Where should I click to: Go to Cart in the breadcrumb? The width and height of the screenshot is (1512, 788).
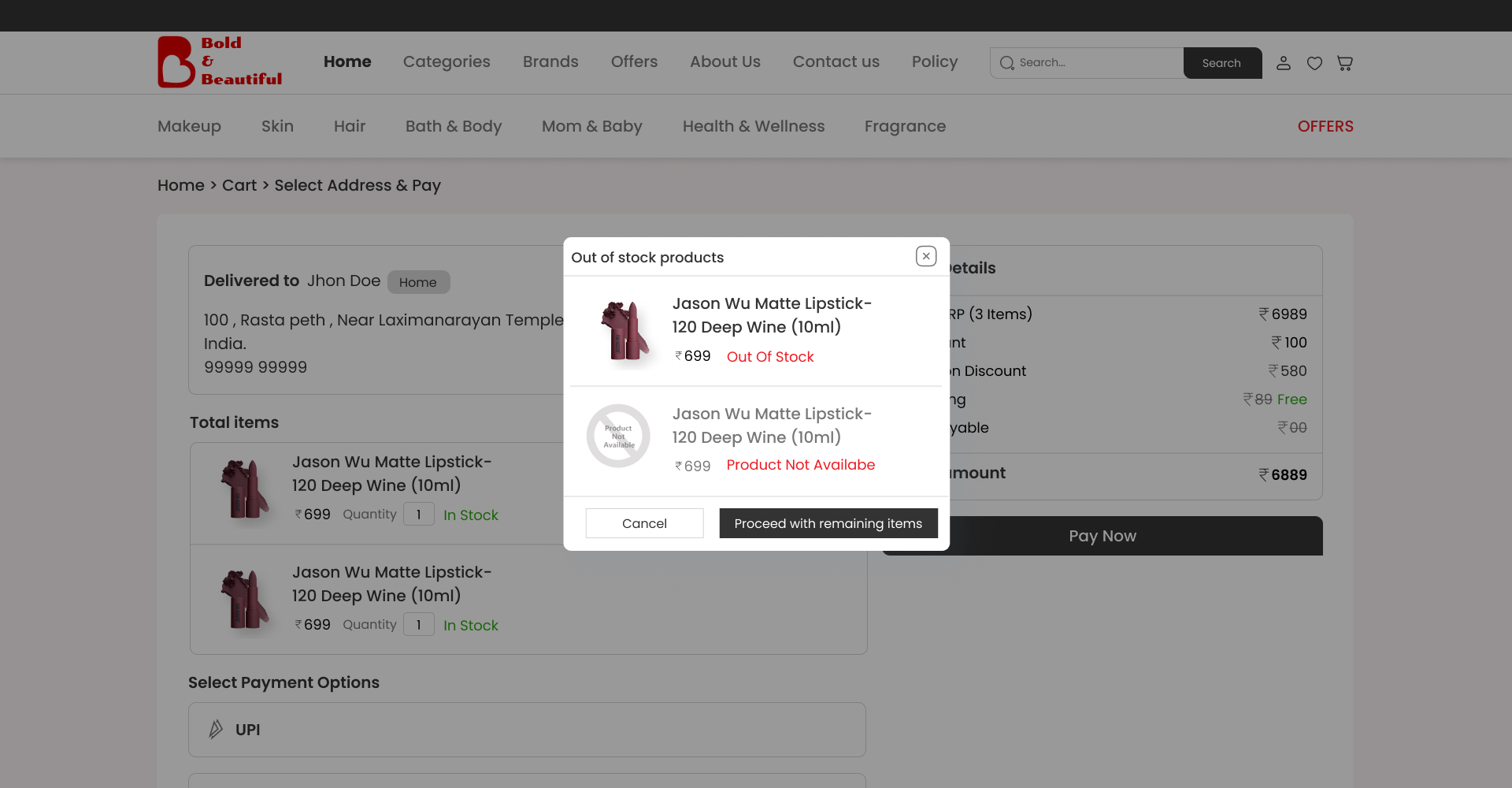239,185
